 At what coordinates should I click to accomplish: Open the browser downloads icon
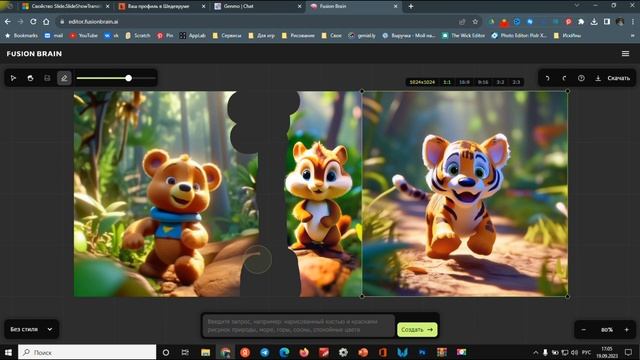[x=594, y=22]
